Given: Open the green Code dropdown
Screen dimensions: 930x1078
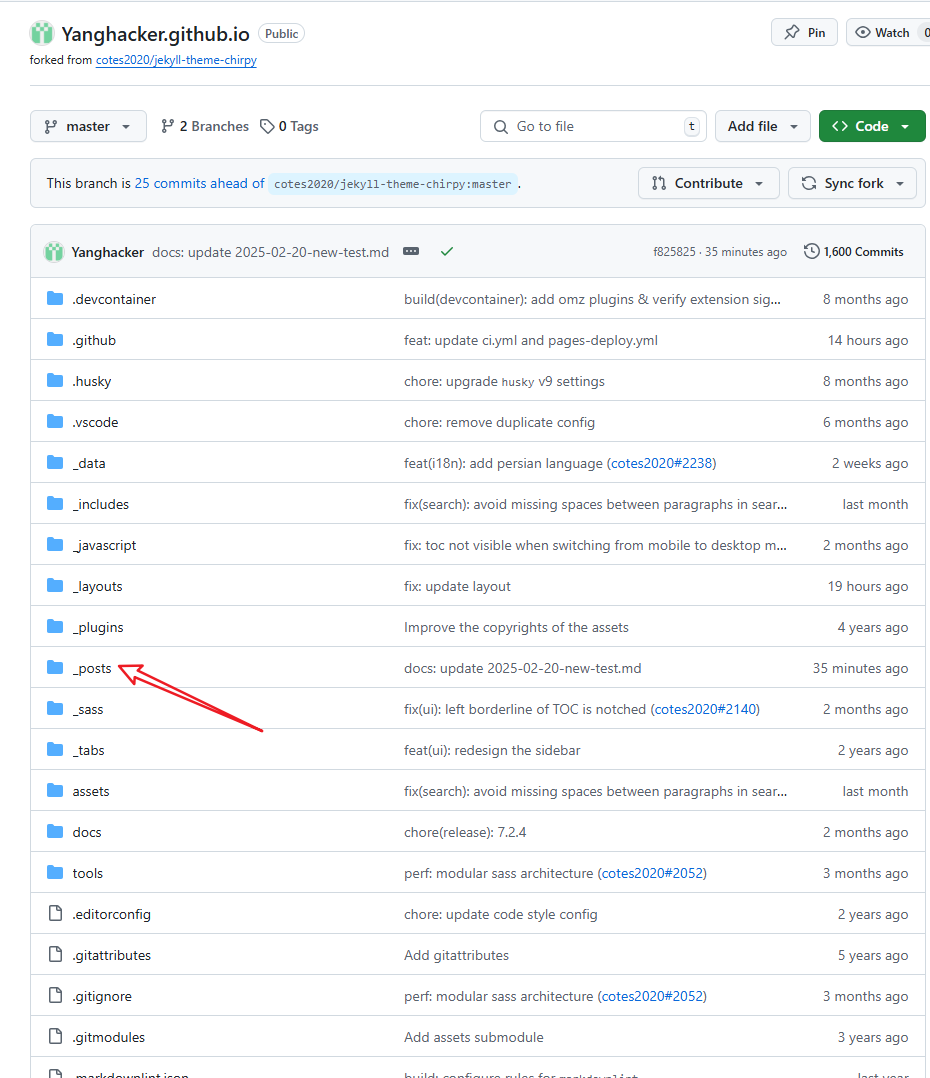Looking at the screenshot, I should (872, 126).
